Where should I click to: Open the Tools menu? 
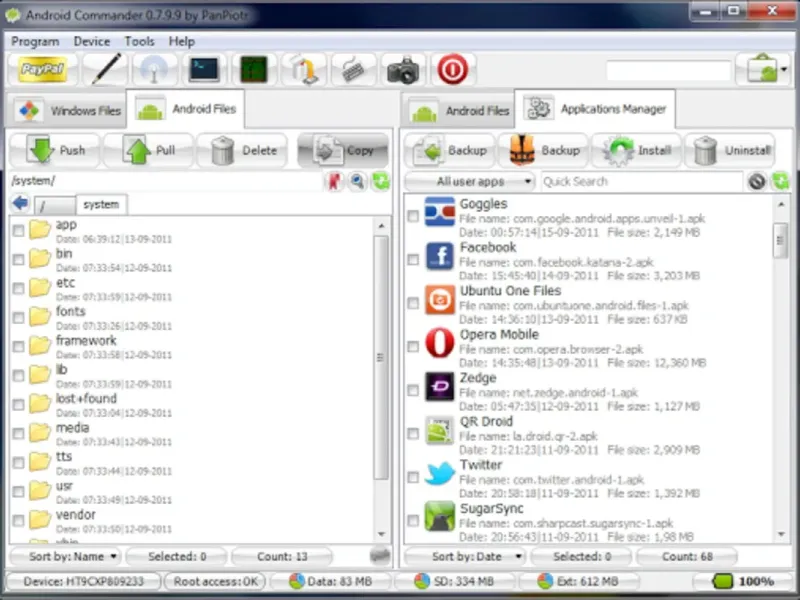(139, 41)
